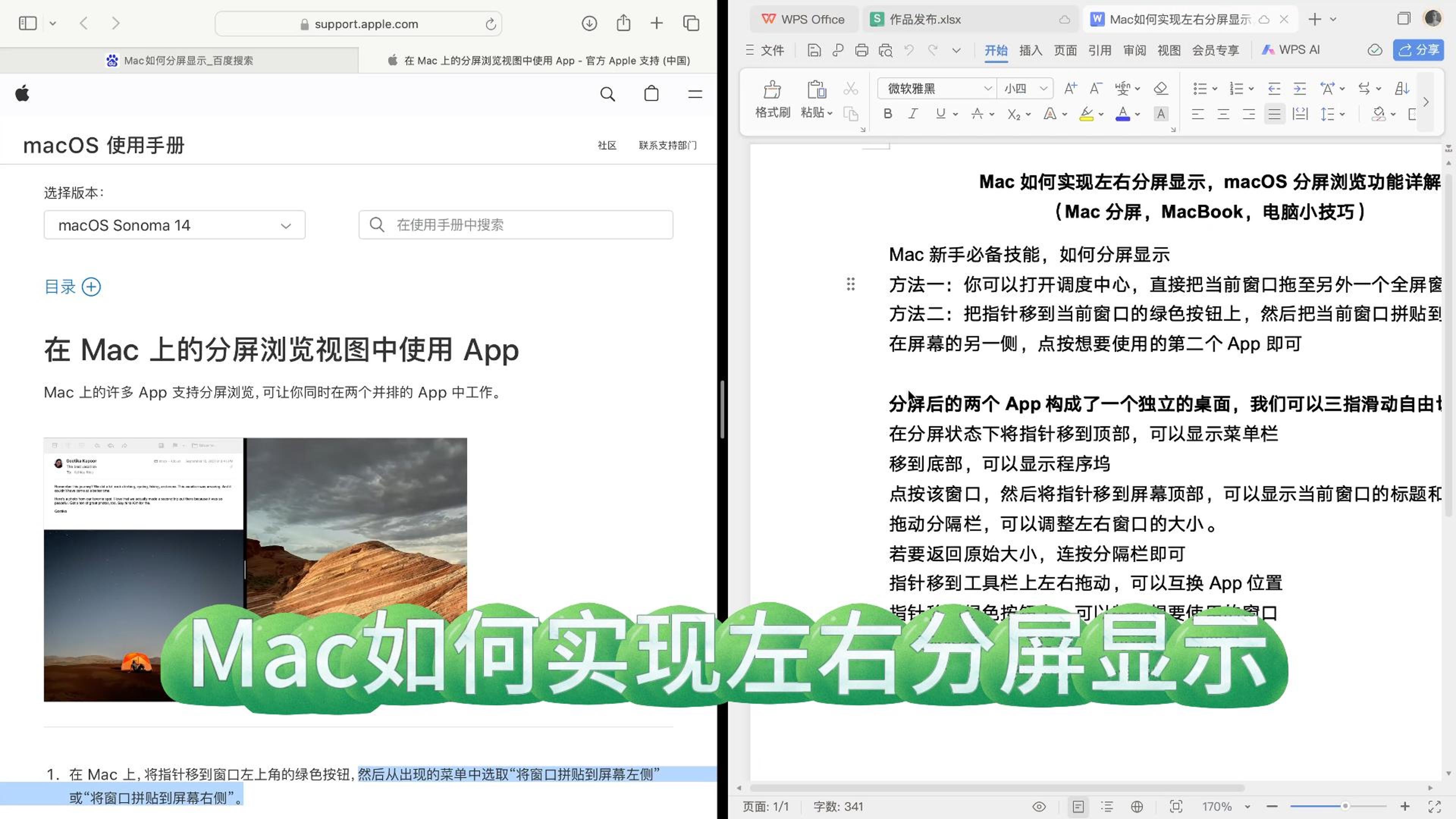Image resolution: width=1456 pixels, height=819 pixels.
Task: Expand the 粘贴 paste options arrow
Action: pyautogui.click(x=830, y=113)
